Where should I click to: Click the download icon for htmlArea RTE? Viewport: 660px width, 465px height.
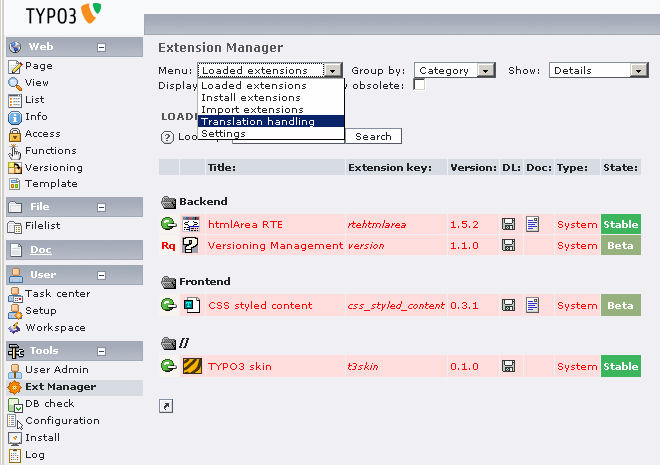(x=509, y=225)
